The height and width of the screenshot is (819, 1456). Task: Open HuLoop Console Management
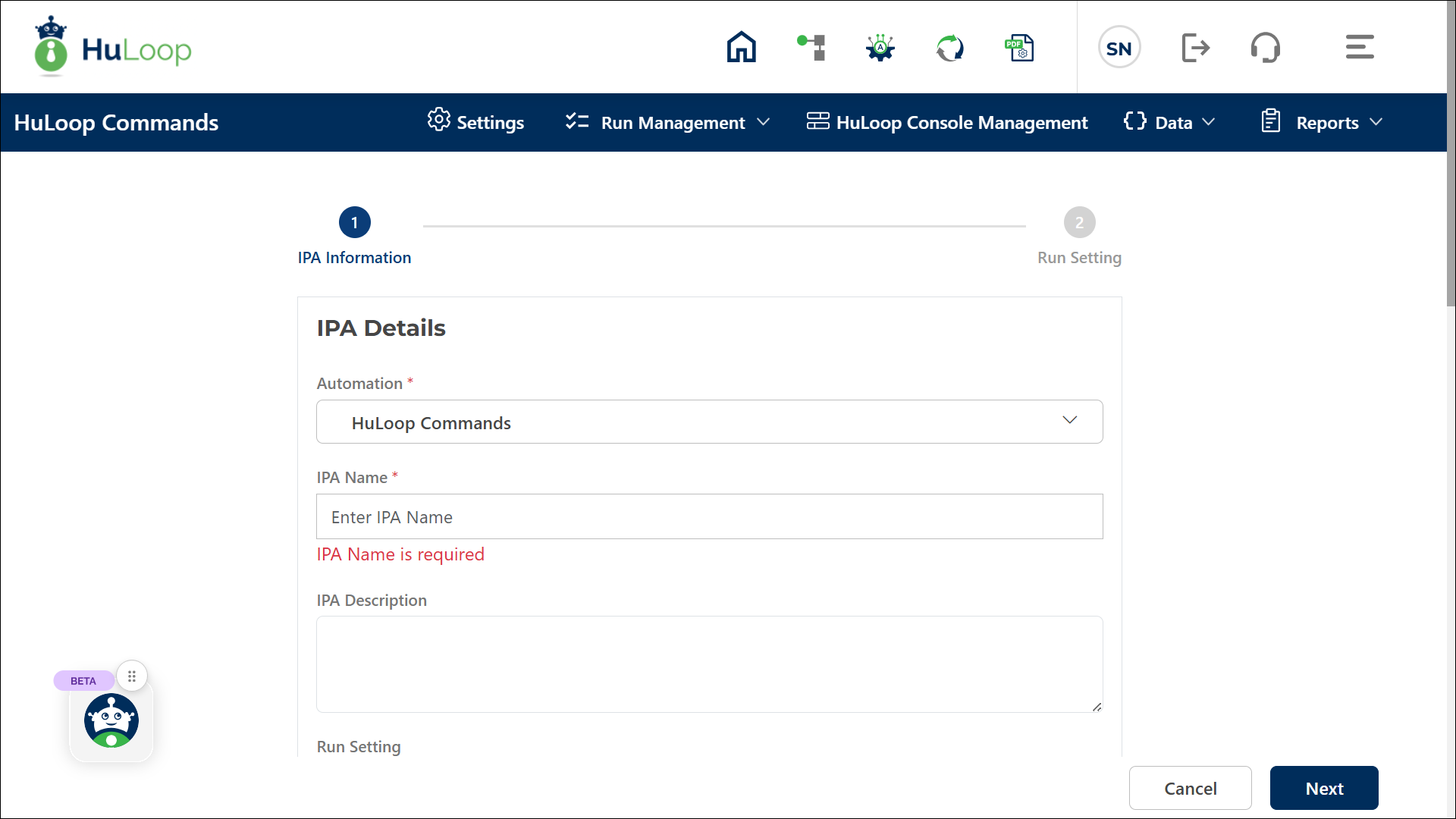point(947,123)
